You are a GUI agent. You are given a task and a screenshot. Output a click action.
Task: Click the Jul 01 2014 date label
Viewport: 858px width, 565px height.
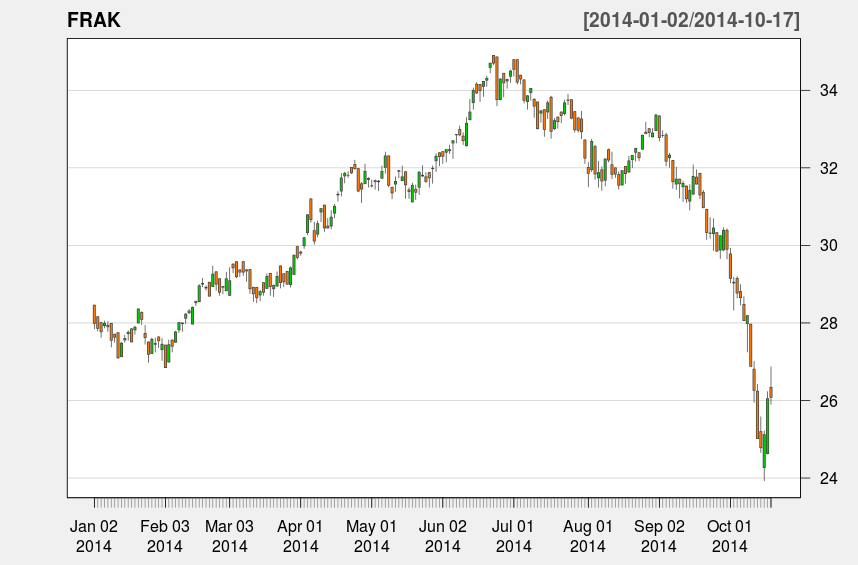[x=513, y=536]
